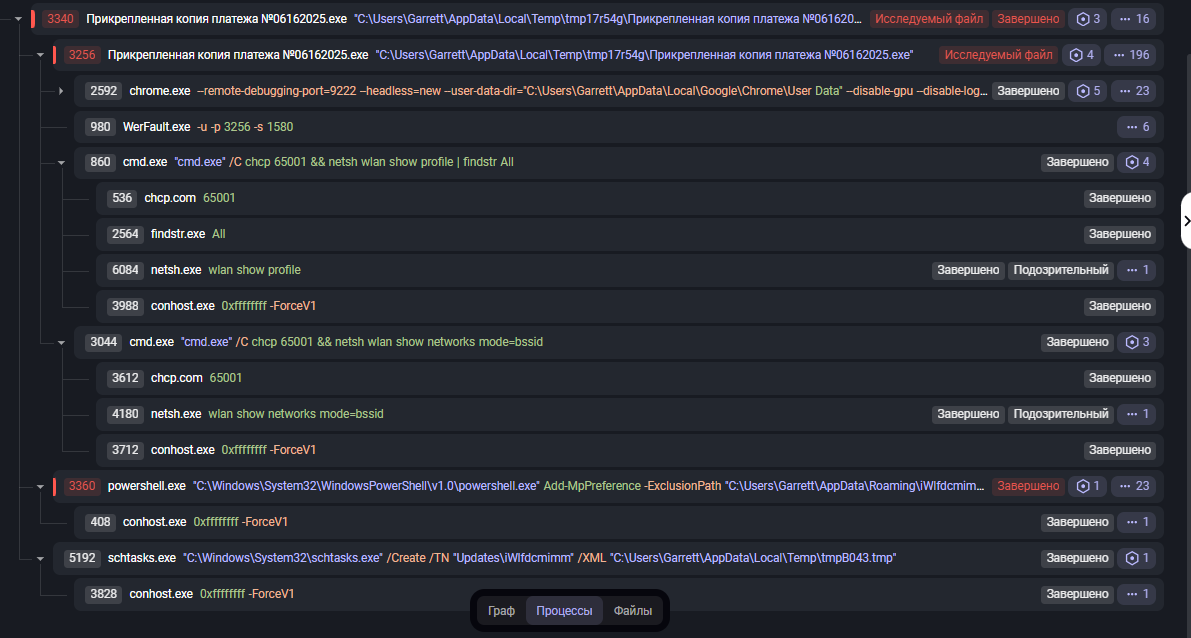Expand the chrome.exe 2592 process node
The width and height of the screenshot is (1191, 638).
61,91
